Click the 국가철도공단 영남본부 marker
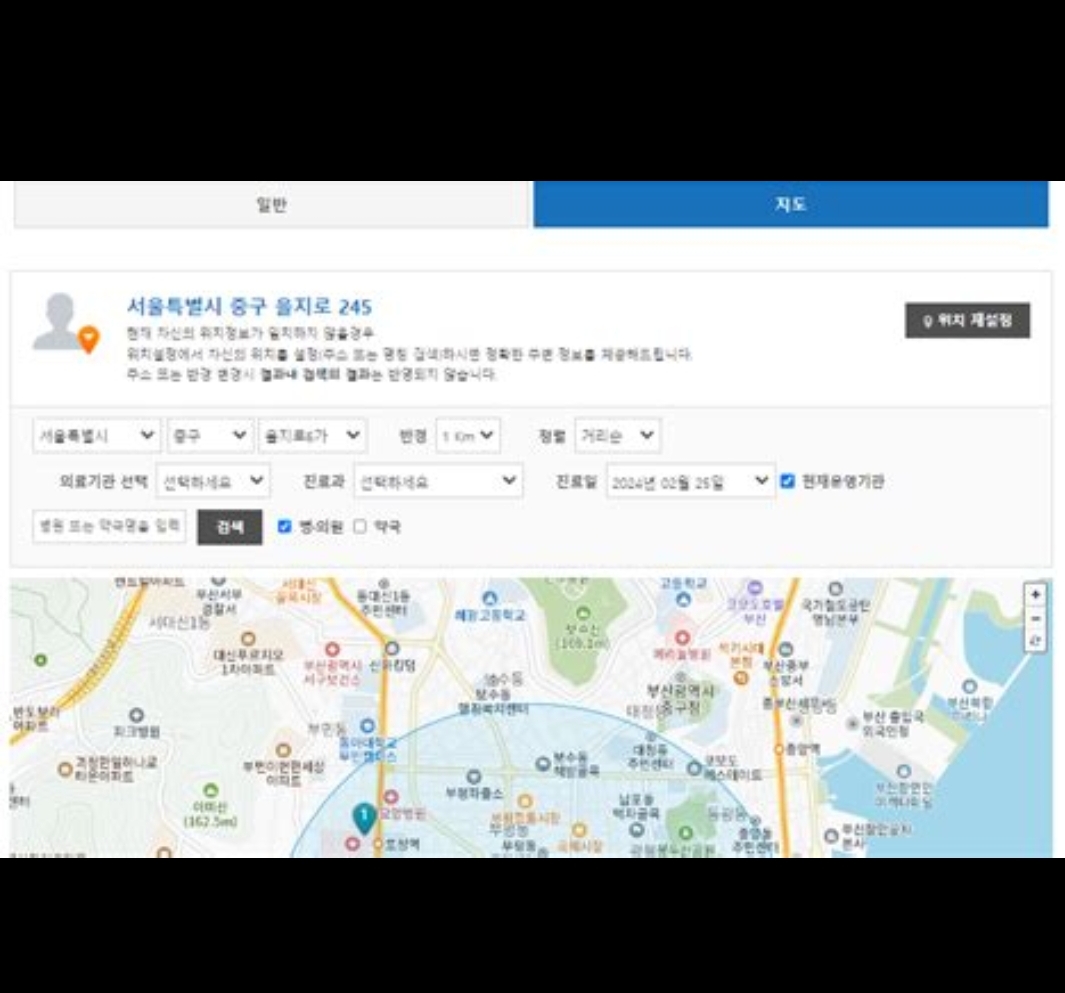 (x=836, y=589)
